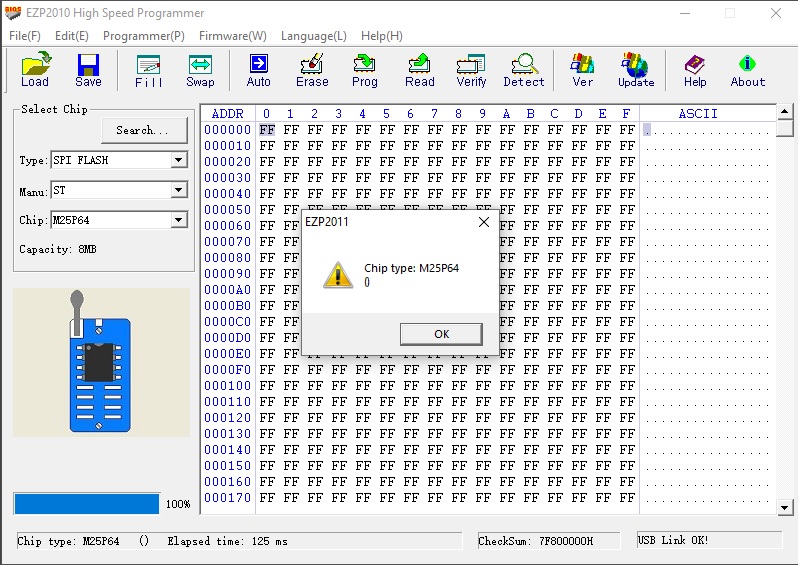The height and width of the screenshot is (565, 798).
Task: Click the hex view scroll up arrow
Action: point(784,111)
